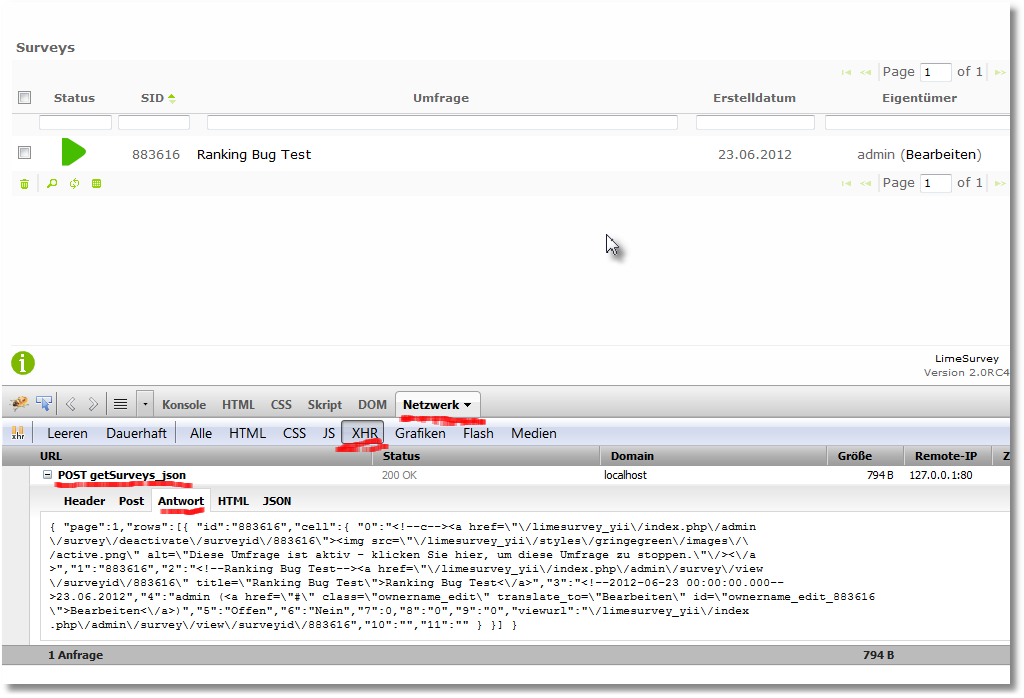Open the Netzwerk tab dropdown arrow

(x=468, y=405)
